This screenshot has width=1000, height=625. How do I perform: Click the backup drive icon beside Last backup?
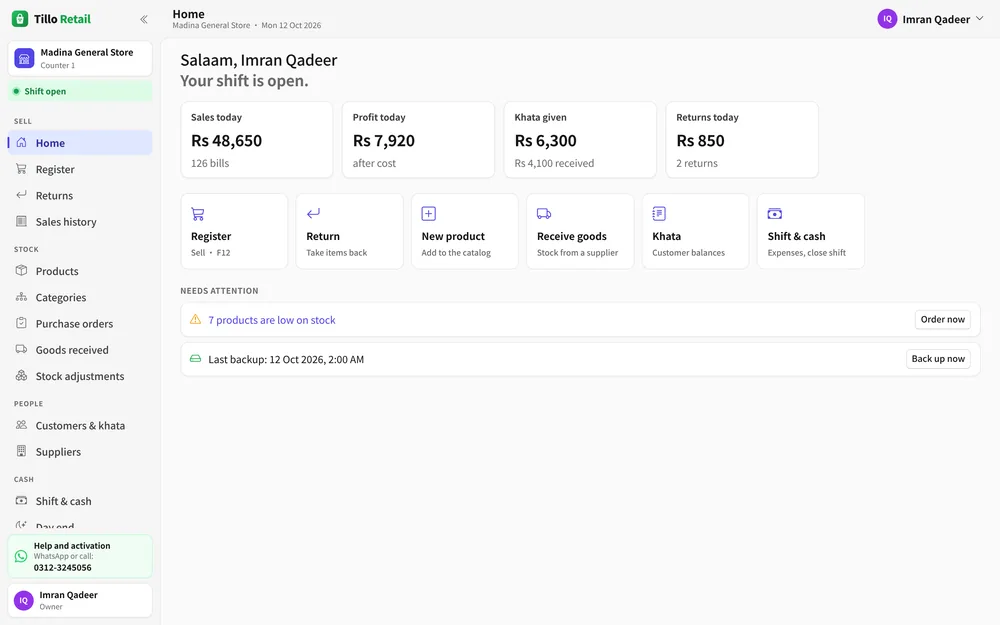point(196,359)
